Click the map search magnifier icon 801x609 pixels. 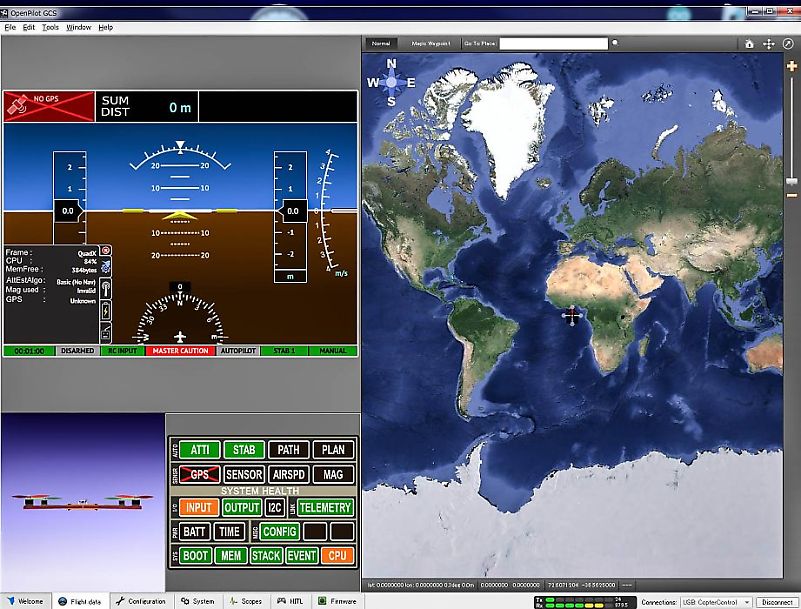(615, 43)
